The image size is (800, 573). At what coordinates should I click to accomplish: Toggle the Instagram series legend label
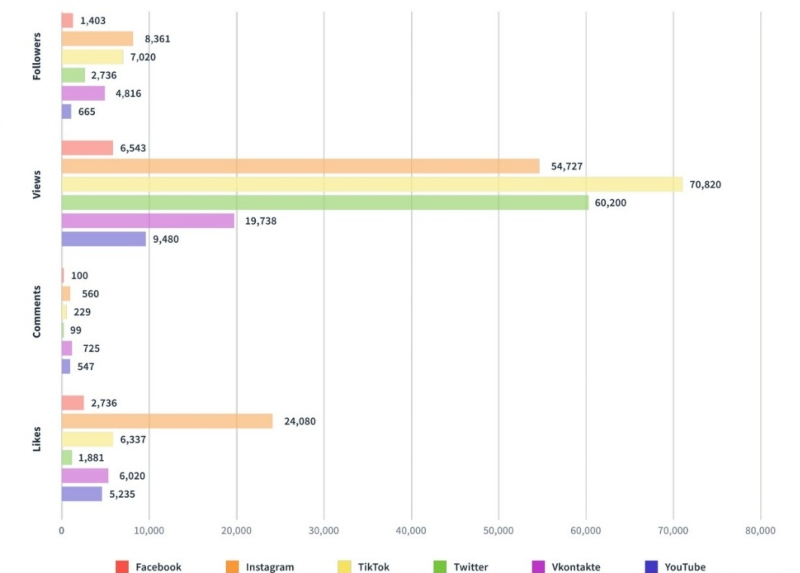(270, 567)
